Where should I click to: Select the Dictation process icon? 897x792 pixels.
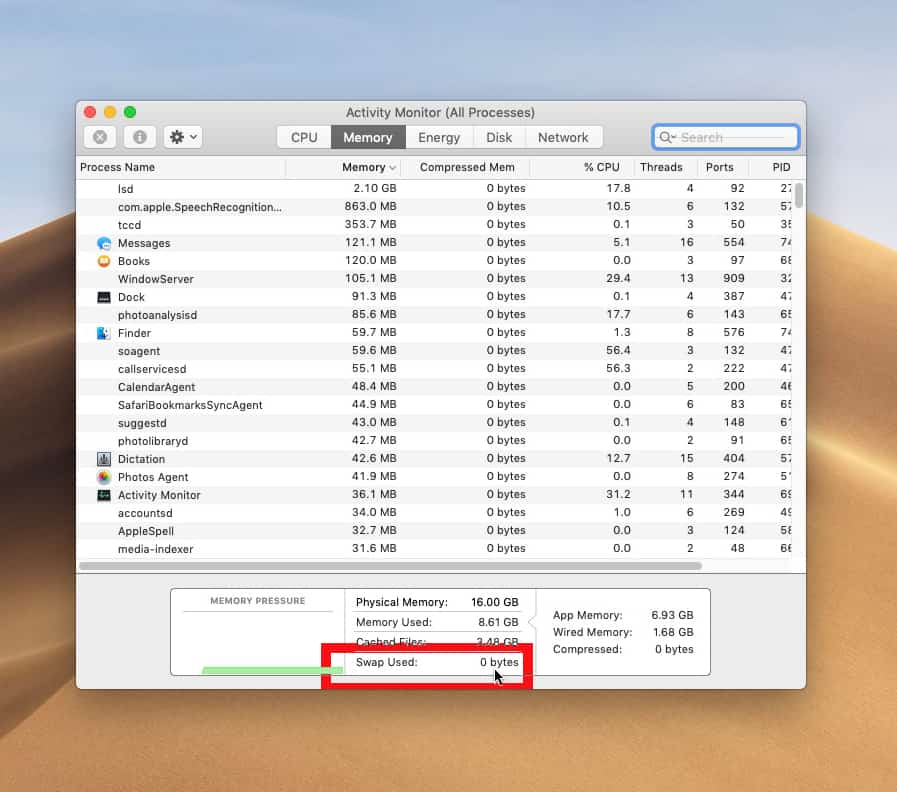(104, 459)
